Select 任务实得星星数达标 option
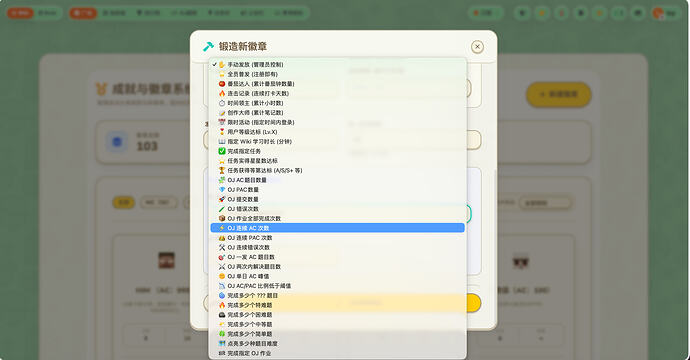 click(x=338, y=161)
